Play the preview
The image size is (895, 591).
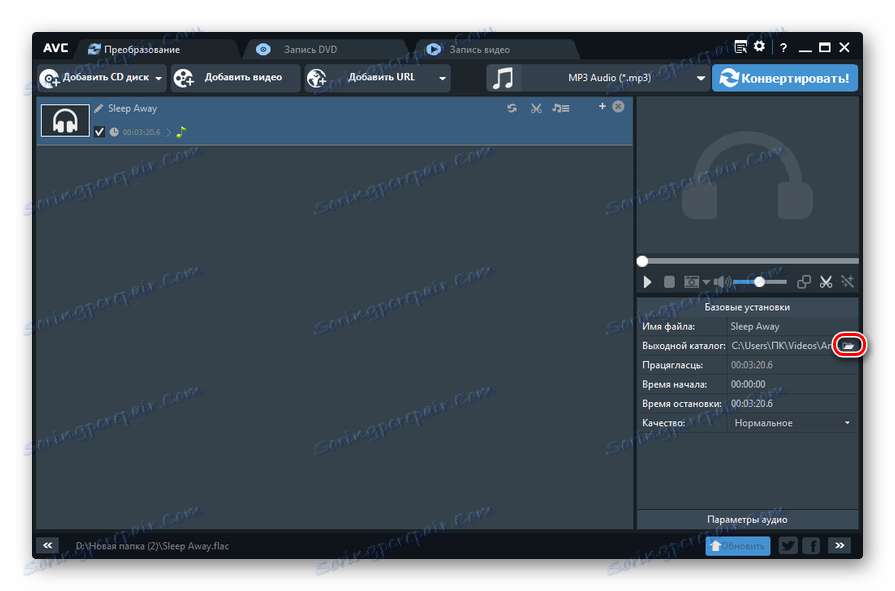[x=647, y=282]
